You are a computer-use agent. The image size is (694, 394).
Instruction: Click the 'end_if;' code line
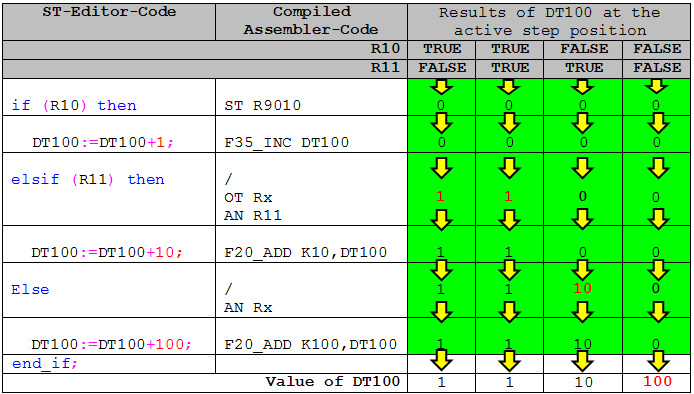45,364
